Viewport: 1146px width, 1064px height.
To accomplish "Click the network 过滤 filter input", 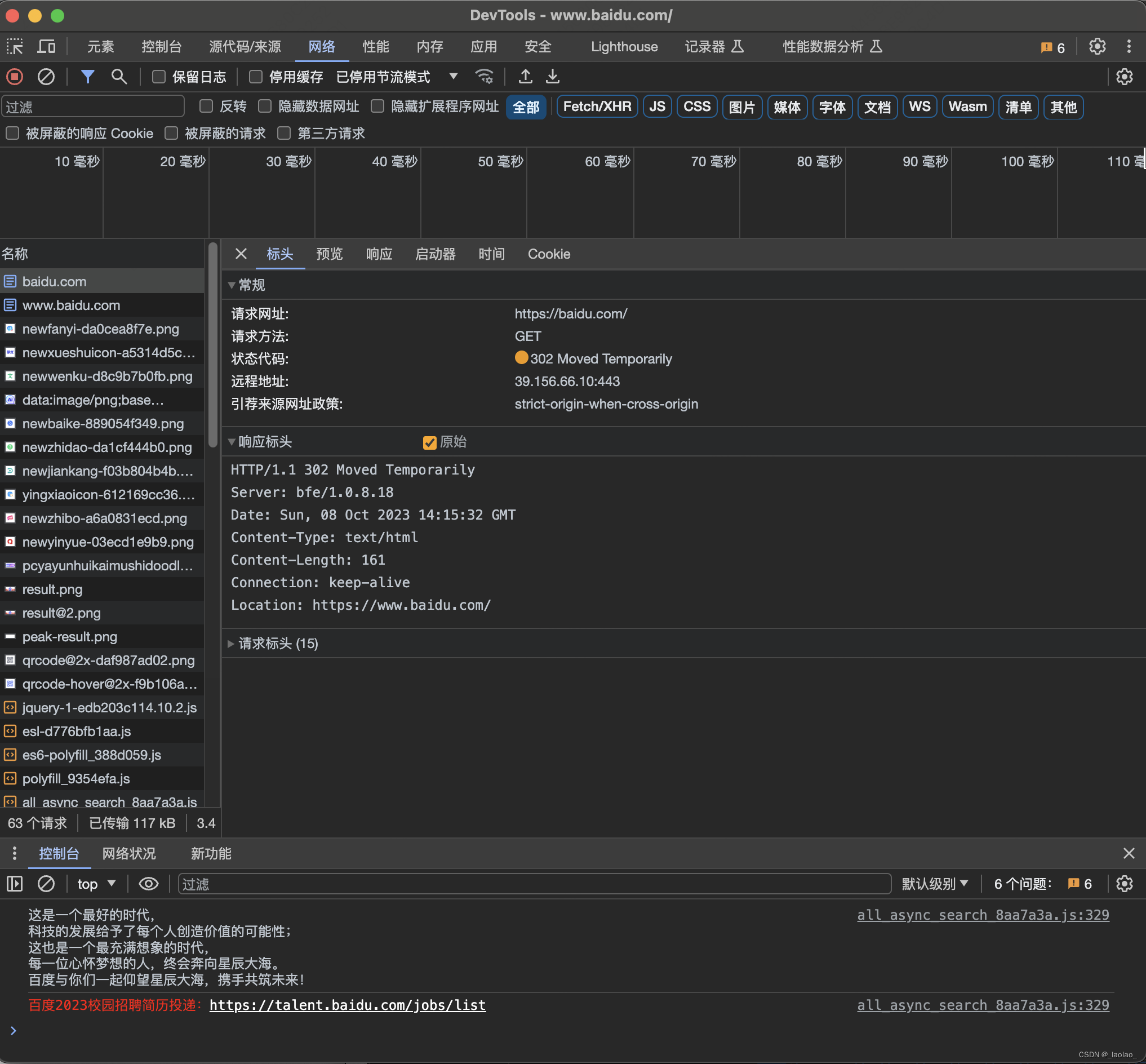I will [92, 107].
